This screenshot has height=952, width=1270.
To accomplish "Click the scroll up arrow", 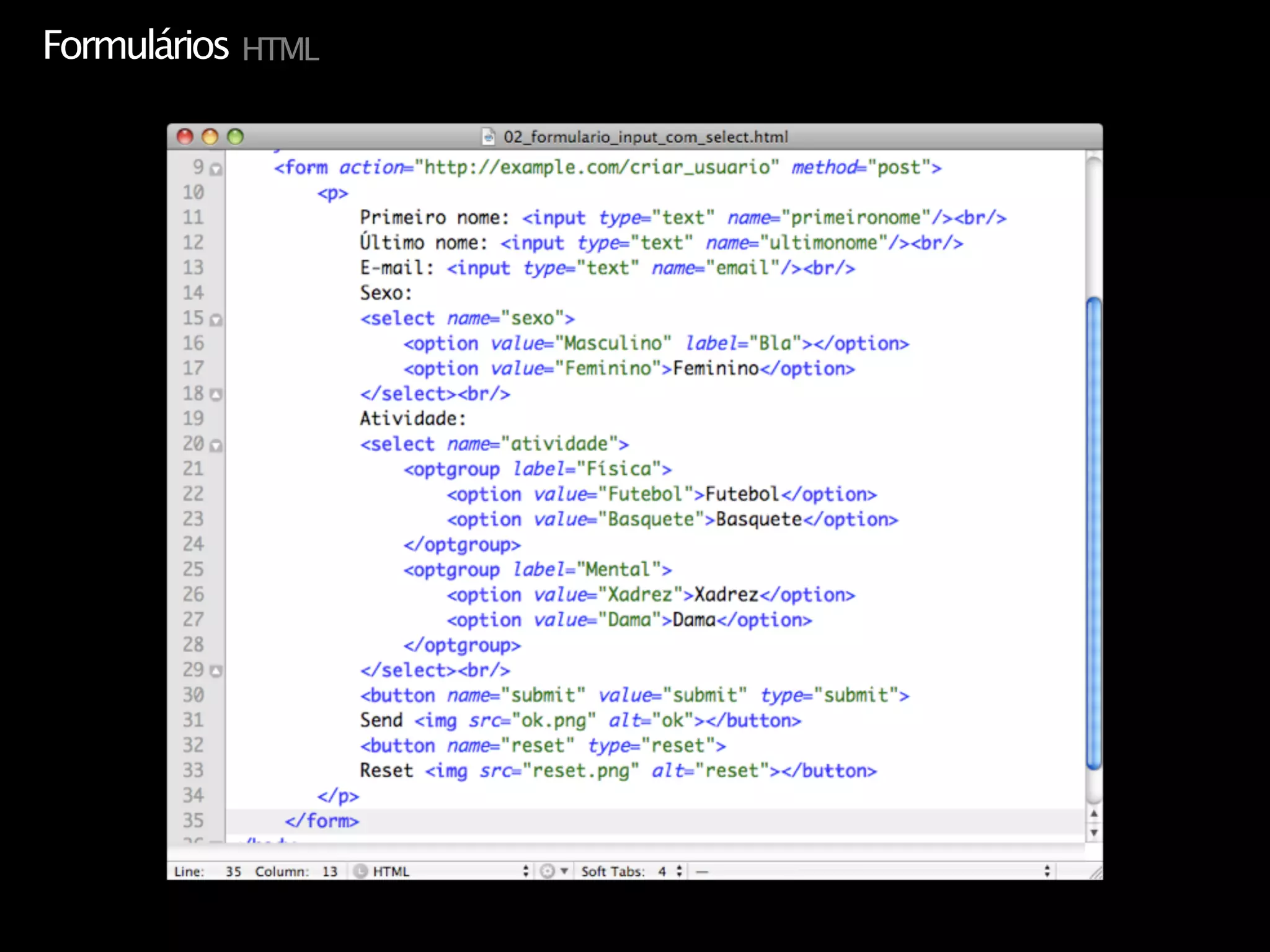I will pyautogui.click(x=1094, y=814).
